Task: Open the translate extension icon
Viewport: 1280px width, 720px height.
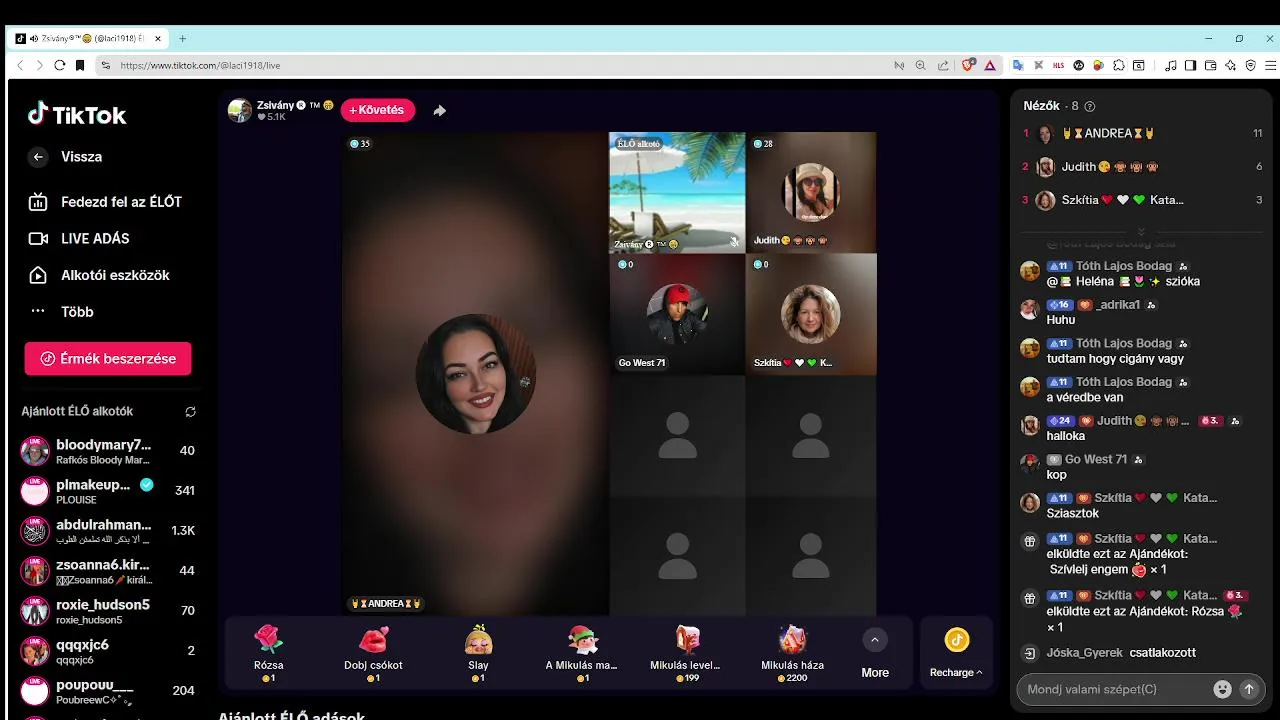Action: (1018, 65)
